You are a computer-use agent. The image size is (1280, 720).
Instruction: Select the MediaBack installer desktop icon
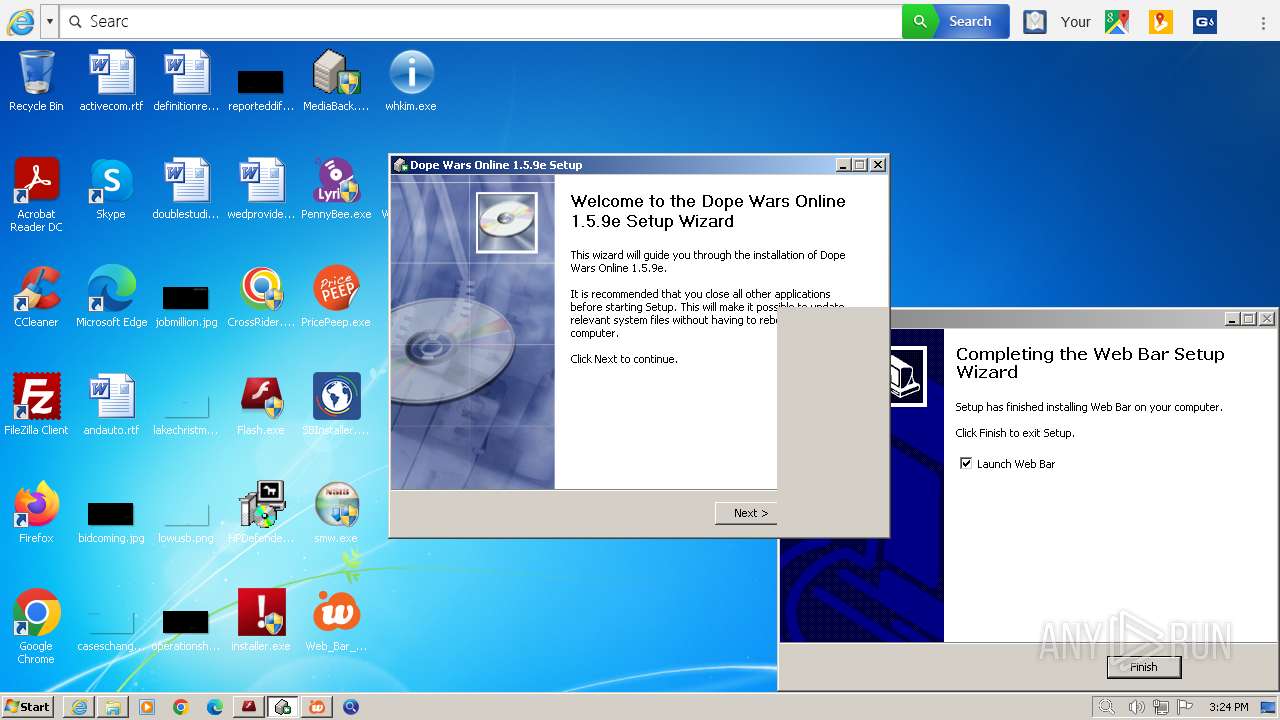[x=336, y=80]
